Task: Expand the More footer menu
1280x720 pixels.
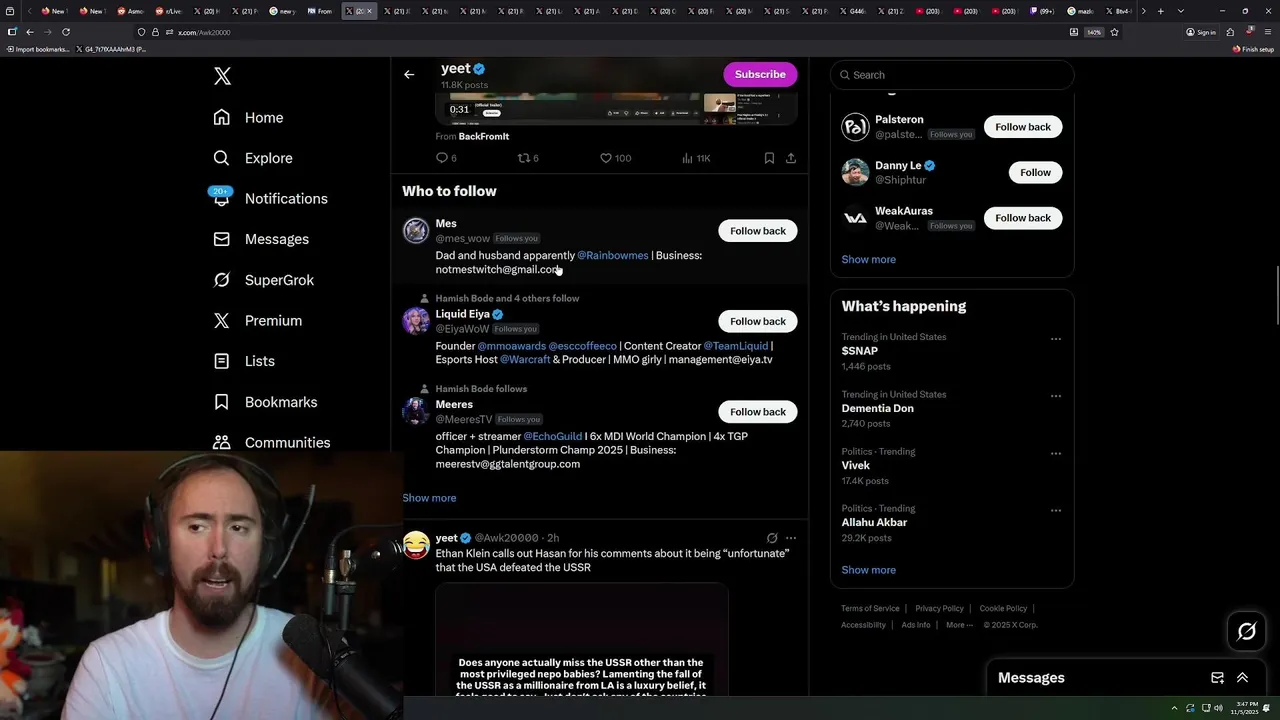Action: (959, 625)
